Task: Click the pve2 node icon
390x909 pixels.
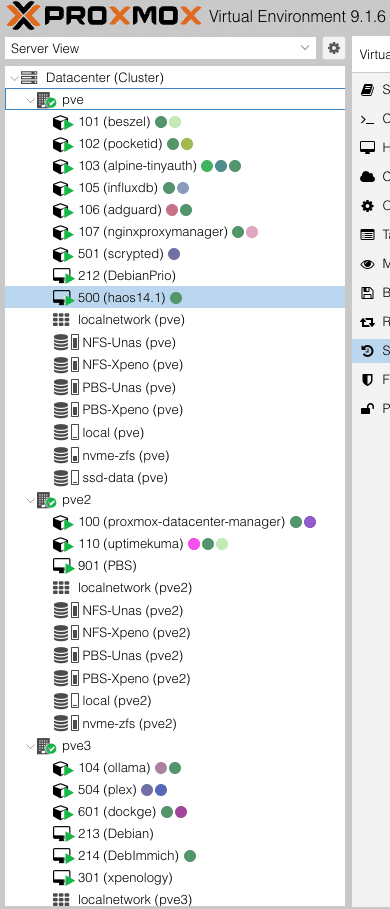Action: pos(46,500)
